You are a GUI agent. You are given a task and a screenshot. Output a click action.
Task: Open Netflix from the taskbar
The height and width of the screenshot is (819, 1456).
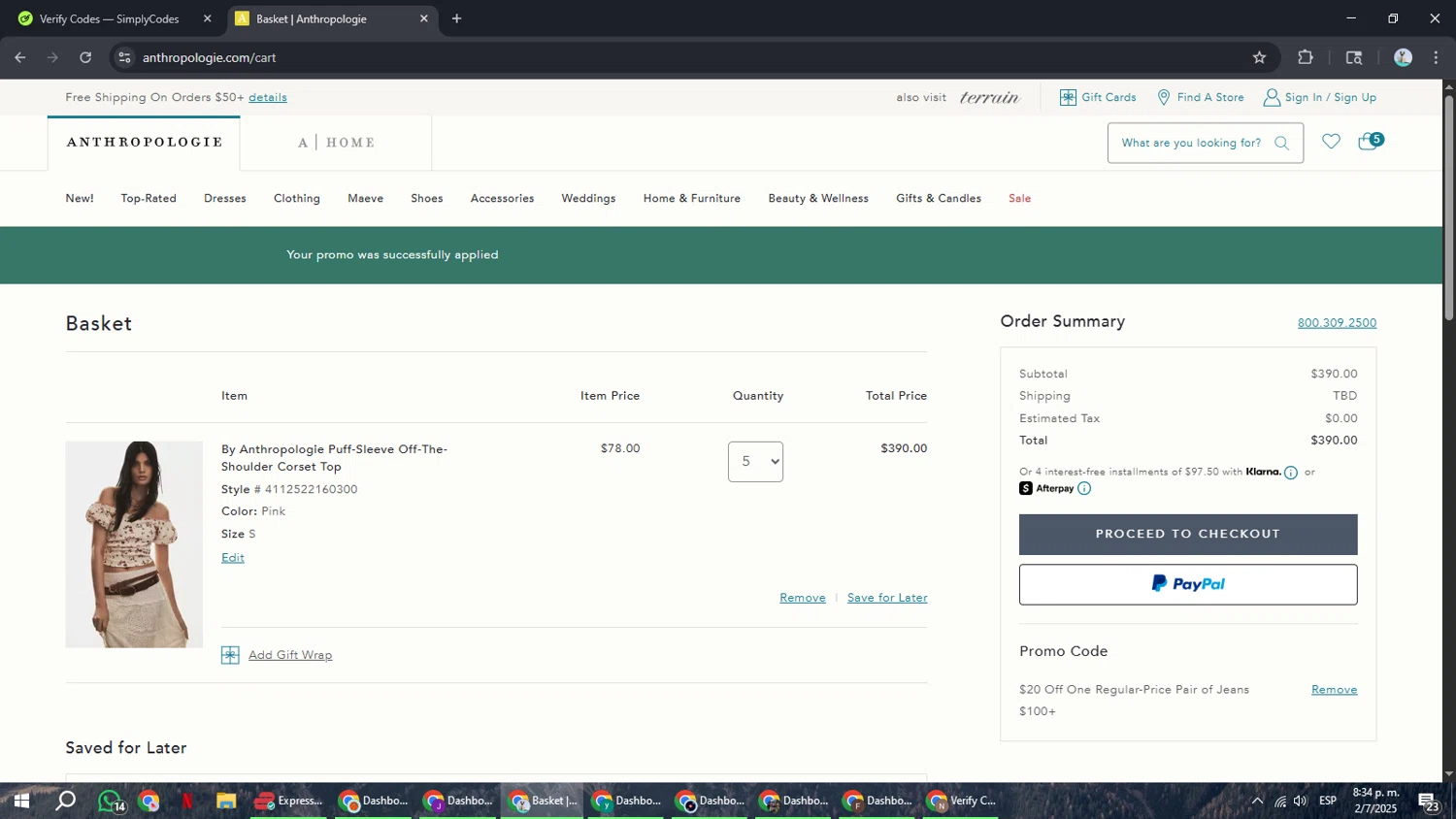187,801
